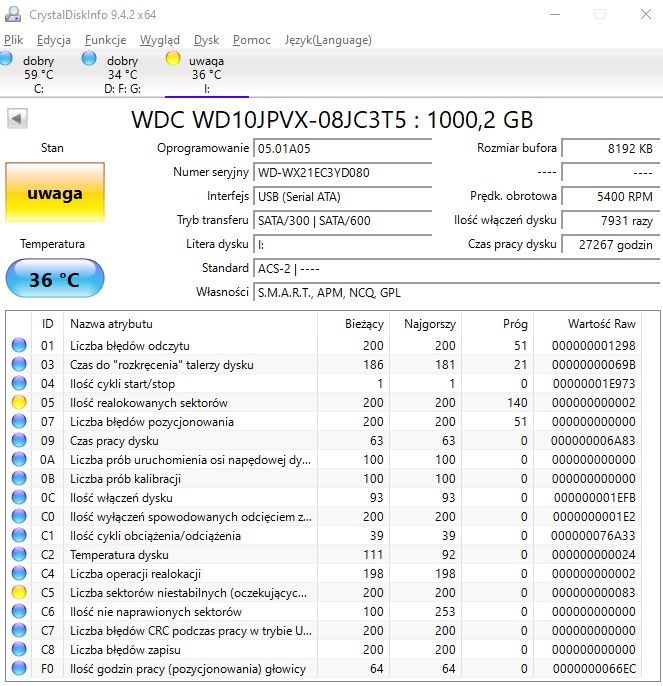Open the Funkcje menu
The image size is (663, 686).
(105, 40)
